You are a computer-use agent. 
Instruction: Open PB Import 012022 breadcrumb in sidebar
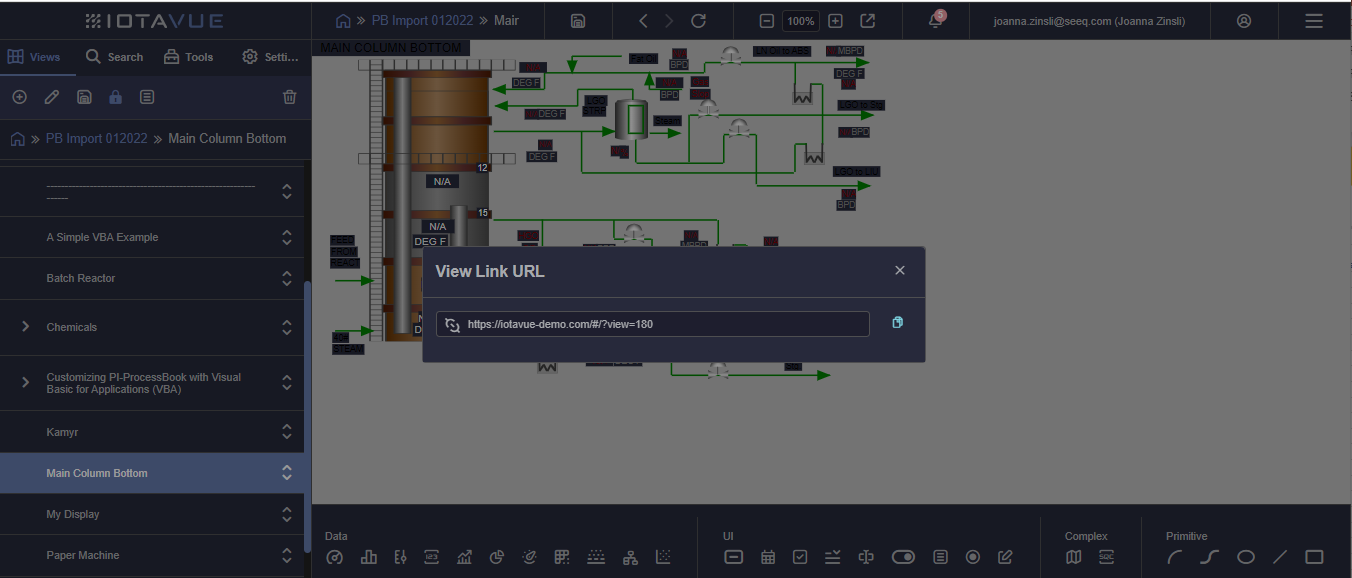pyautogui.click(x=96, y=139)
